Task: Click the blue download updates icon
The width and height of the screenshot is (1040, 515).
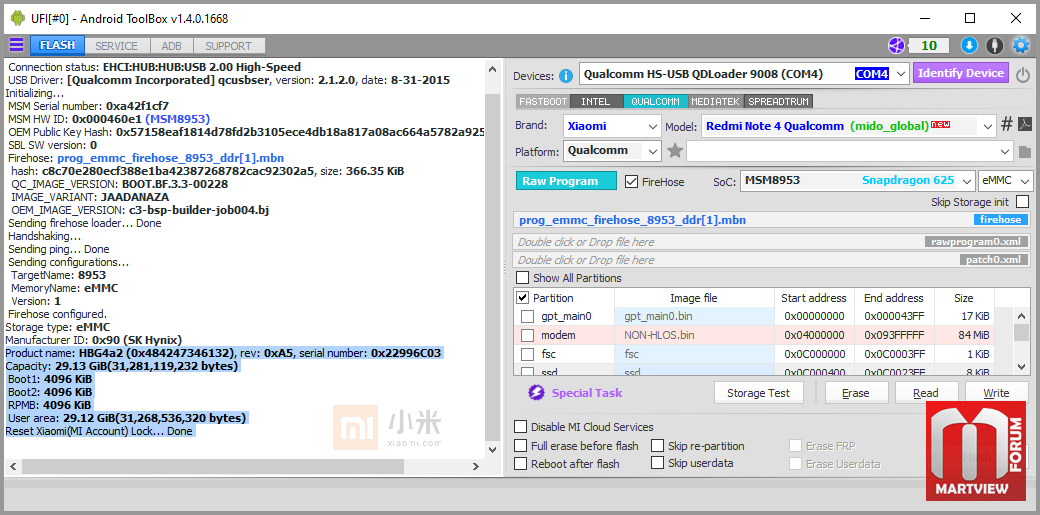Action: point(969,46)
